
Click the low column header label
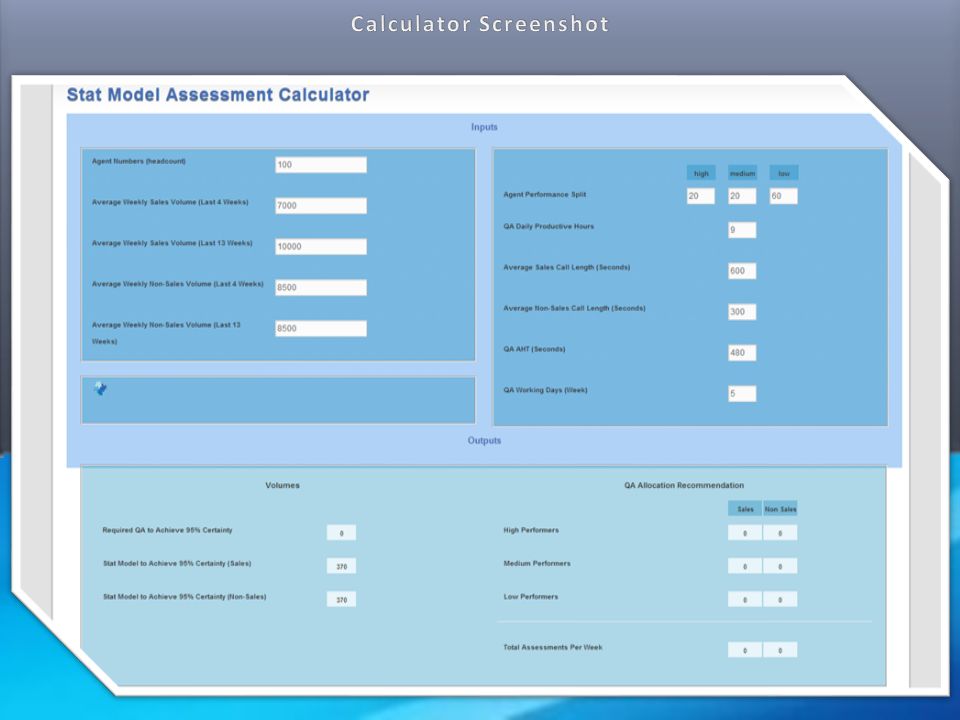(784, 173)
